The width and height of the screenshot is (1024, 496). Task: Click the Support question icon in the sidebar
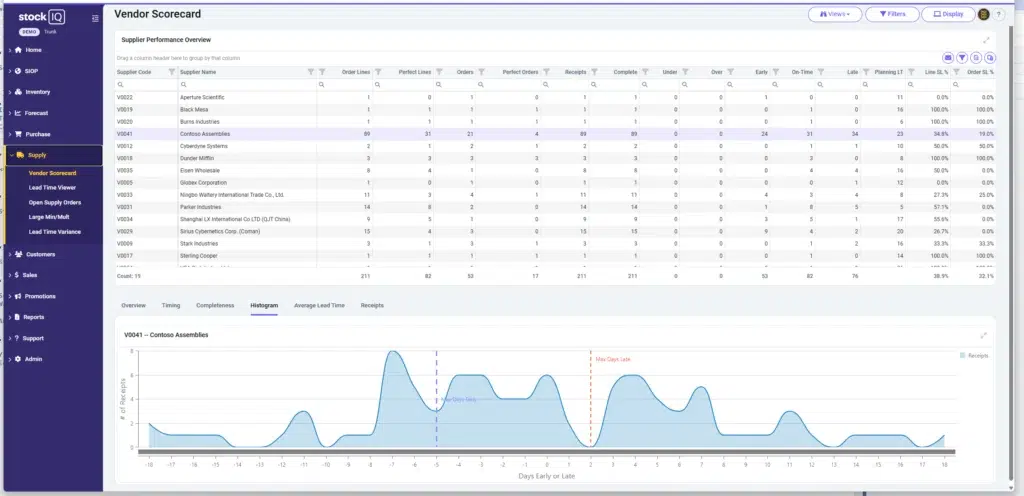point(17,338)
